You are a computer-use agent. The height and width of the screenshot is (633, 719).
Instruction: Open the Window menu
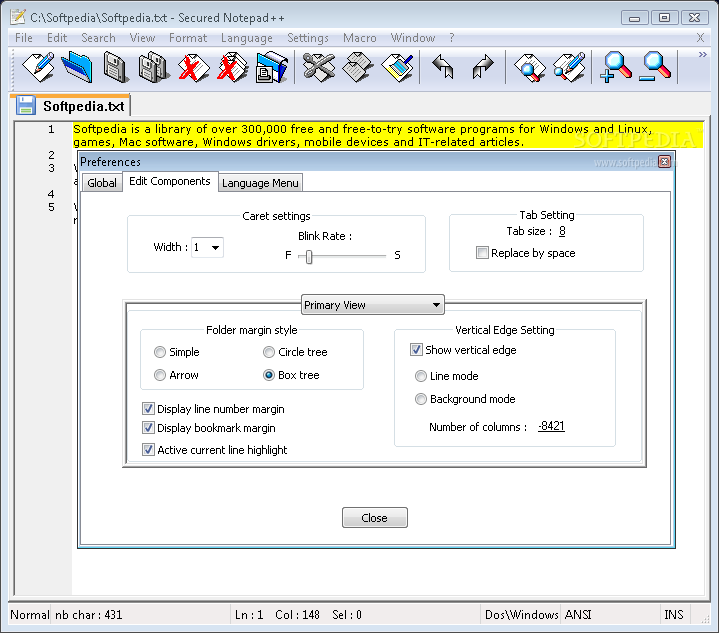tap(413, 38)
